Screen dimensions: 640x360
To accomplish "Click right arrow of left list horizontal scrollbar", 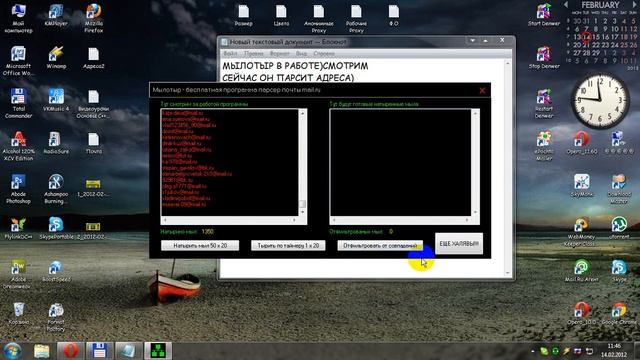I will tap(294, 220).
